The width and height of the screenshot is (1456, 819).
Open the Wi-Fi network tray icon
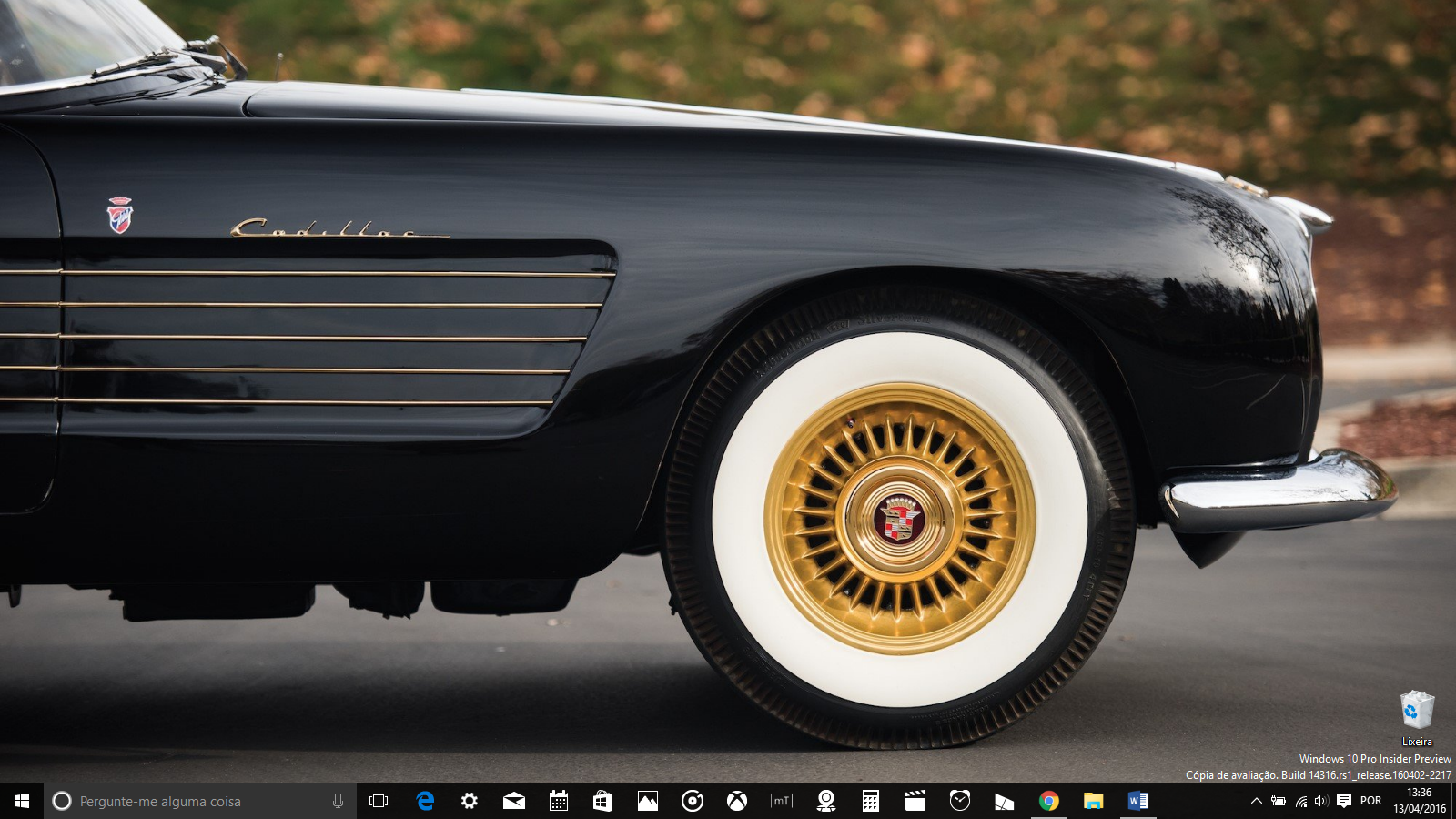click(1300, 801)
